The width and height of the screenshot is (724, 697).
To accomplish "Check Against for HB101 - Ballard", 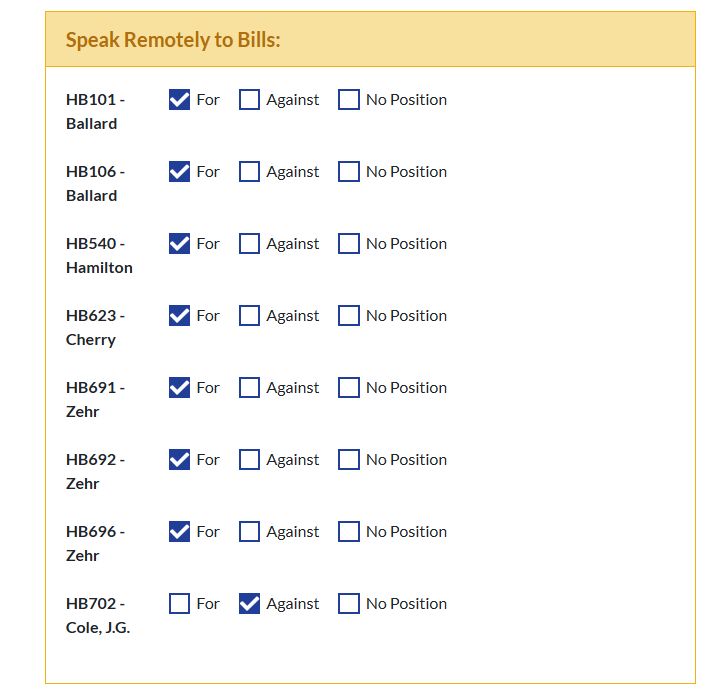I will click(x=250, y=100).
